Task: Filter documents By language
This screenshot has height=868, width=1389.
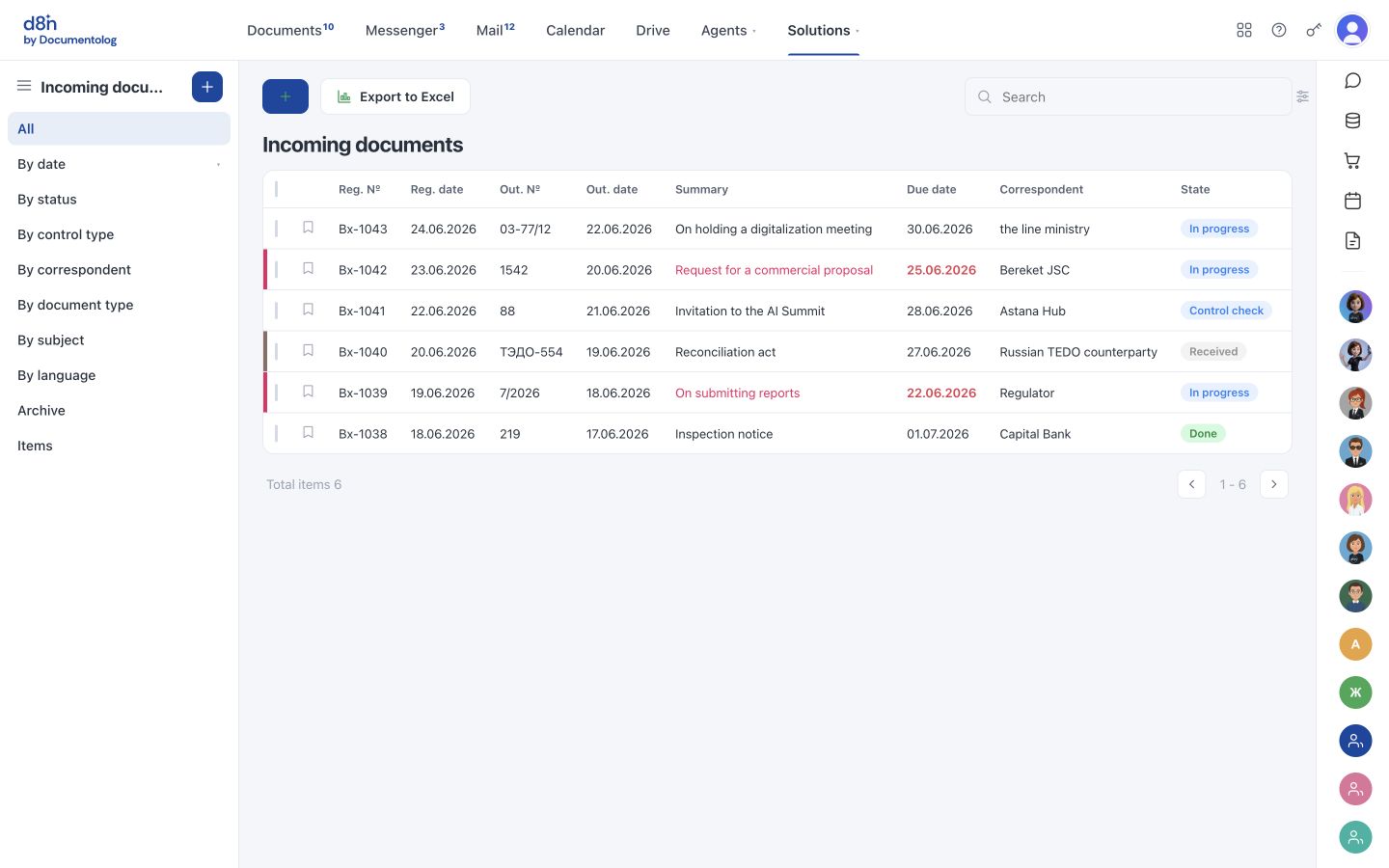Action: click(119, 375)
